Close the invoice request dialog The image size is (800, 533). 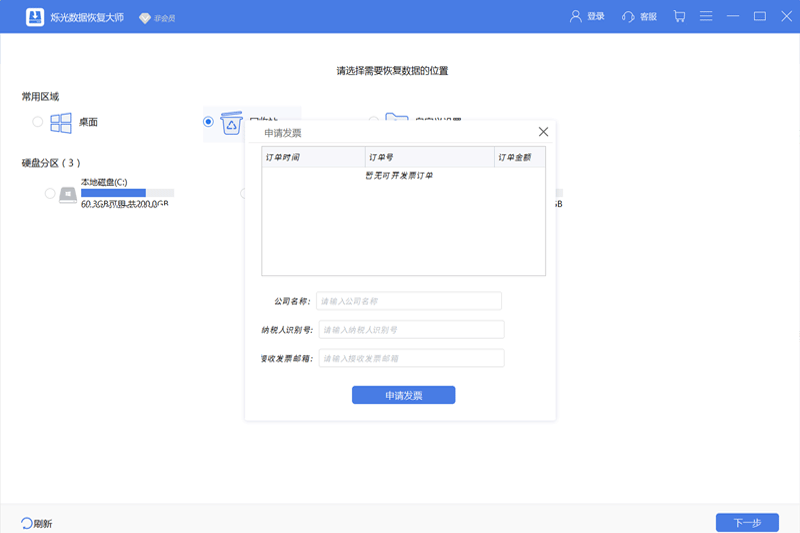pyautogui.click(x=543, y=132)
